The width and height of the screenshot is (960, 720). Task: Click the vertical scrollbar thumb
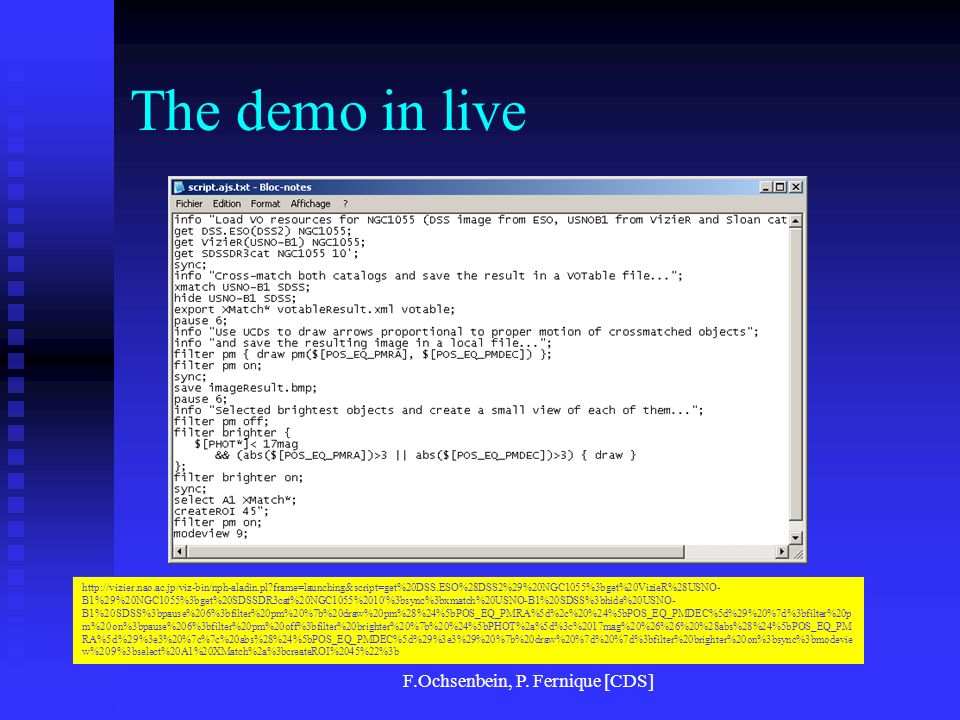tap(795, 374)
